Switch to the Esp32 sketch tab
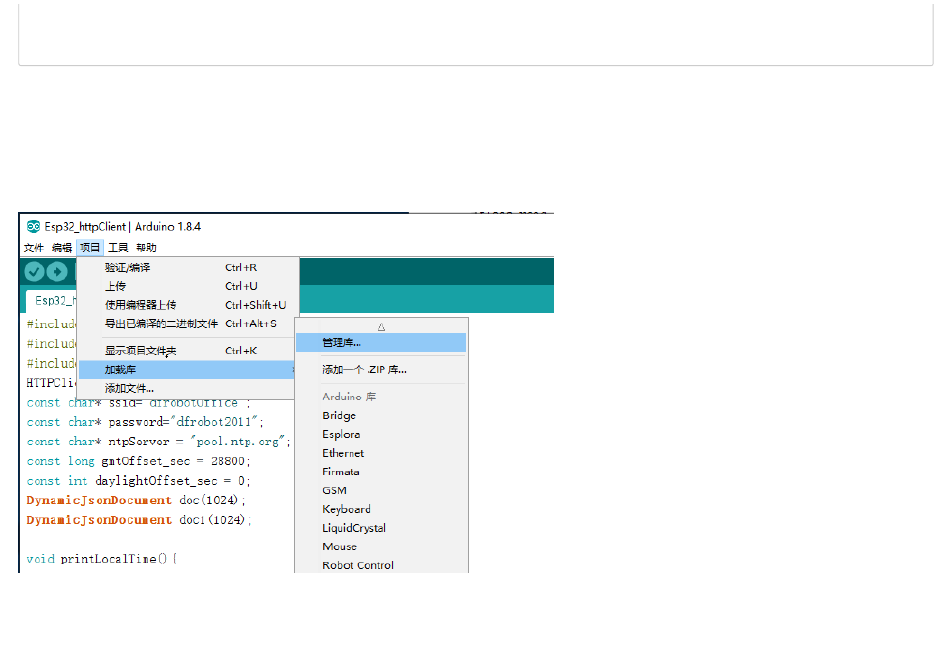The image size is (950, 654). click(51, 301)
